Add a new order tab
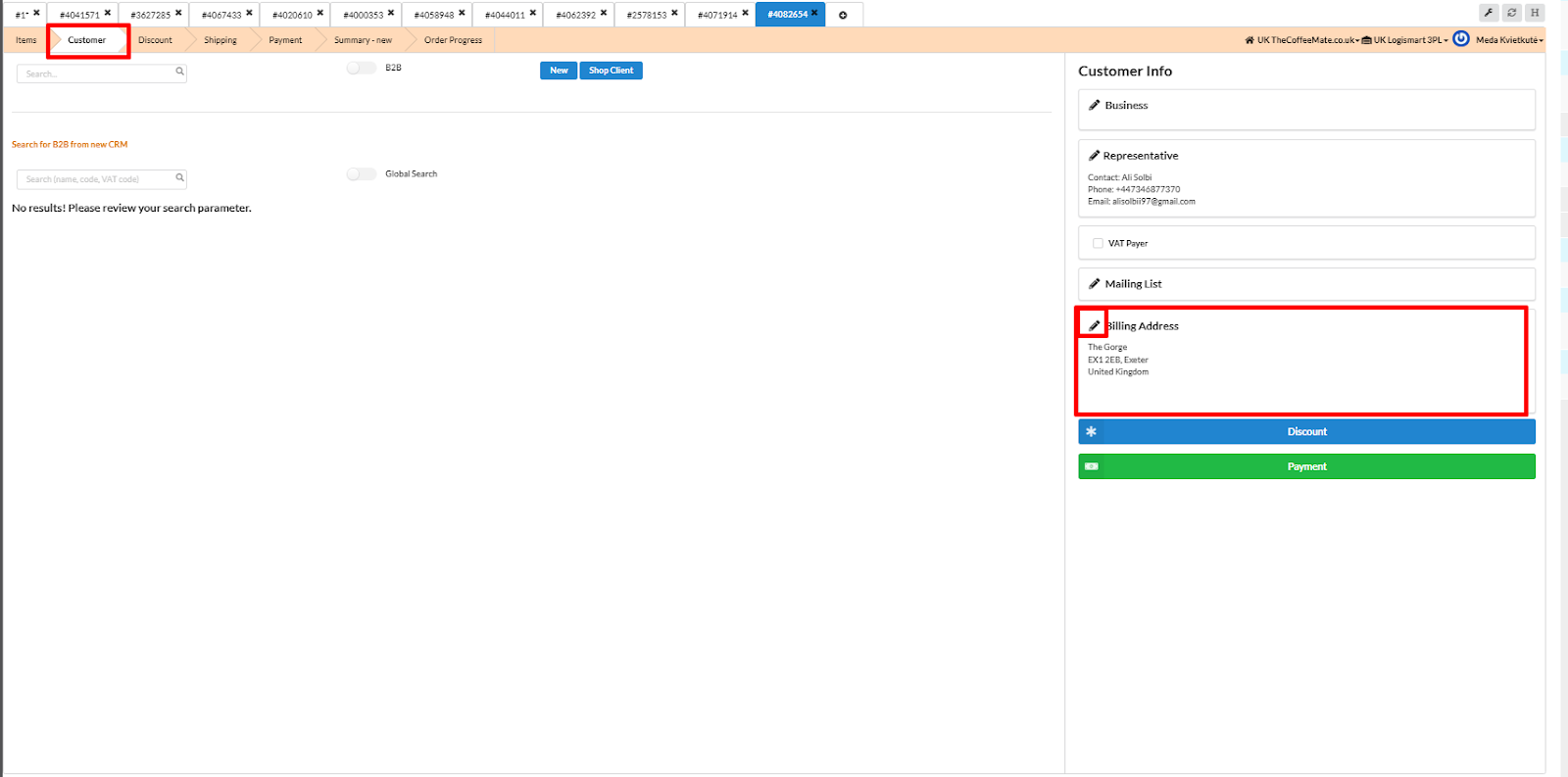 [843, 15]
